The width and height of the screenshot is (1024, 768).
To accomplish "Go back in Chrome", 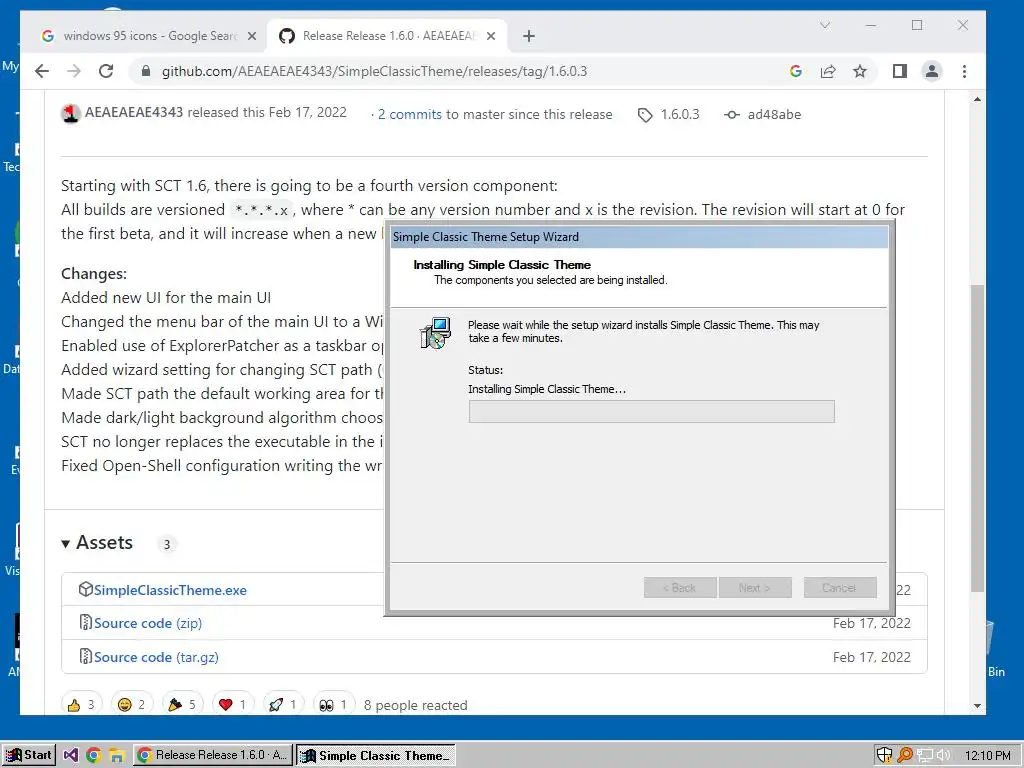I will point(42,71).
